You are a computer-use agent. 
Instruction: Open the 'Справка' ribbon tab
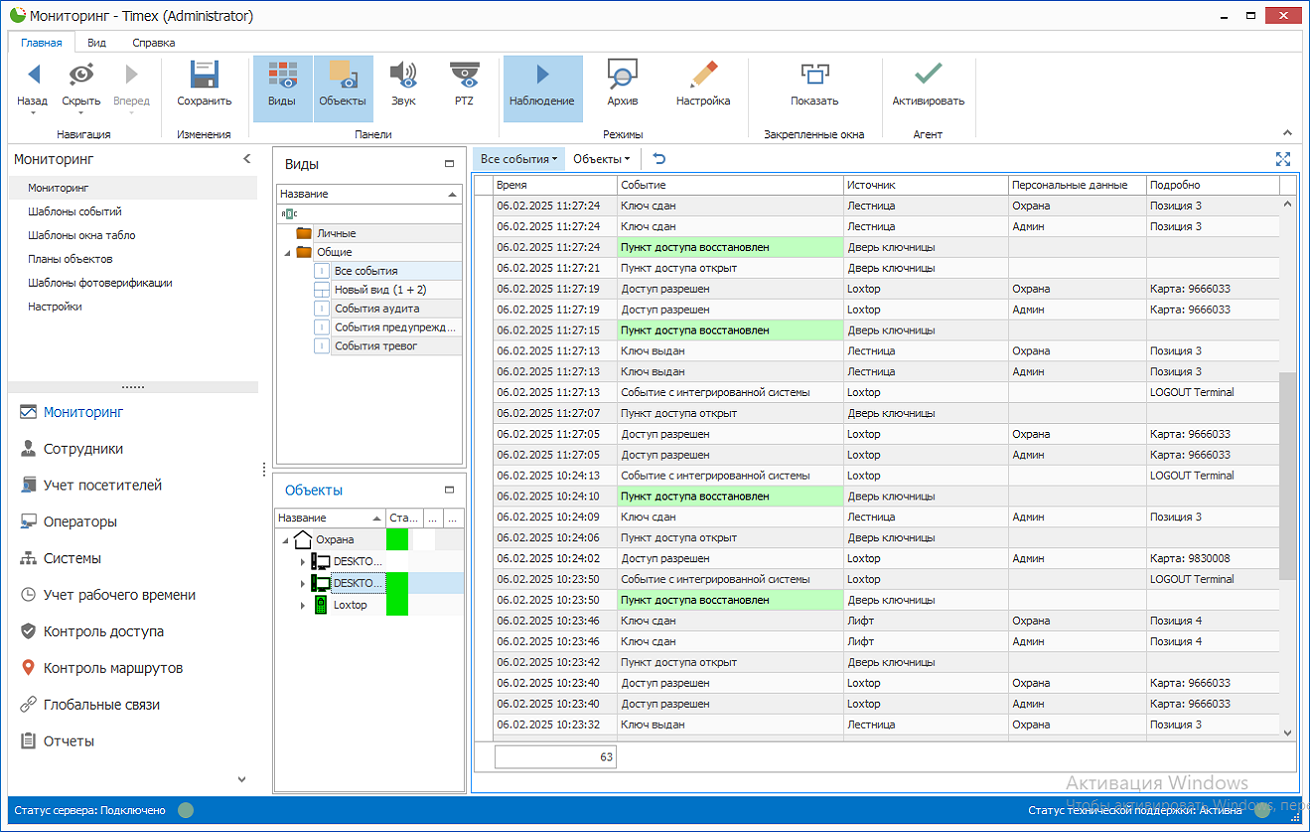coord(153,43)
